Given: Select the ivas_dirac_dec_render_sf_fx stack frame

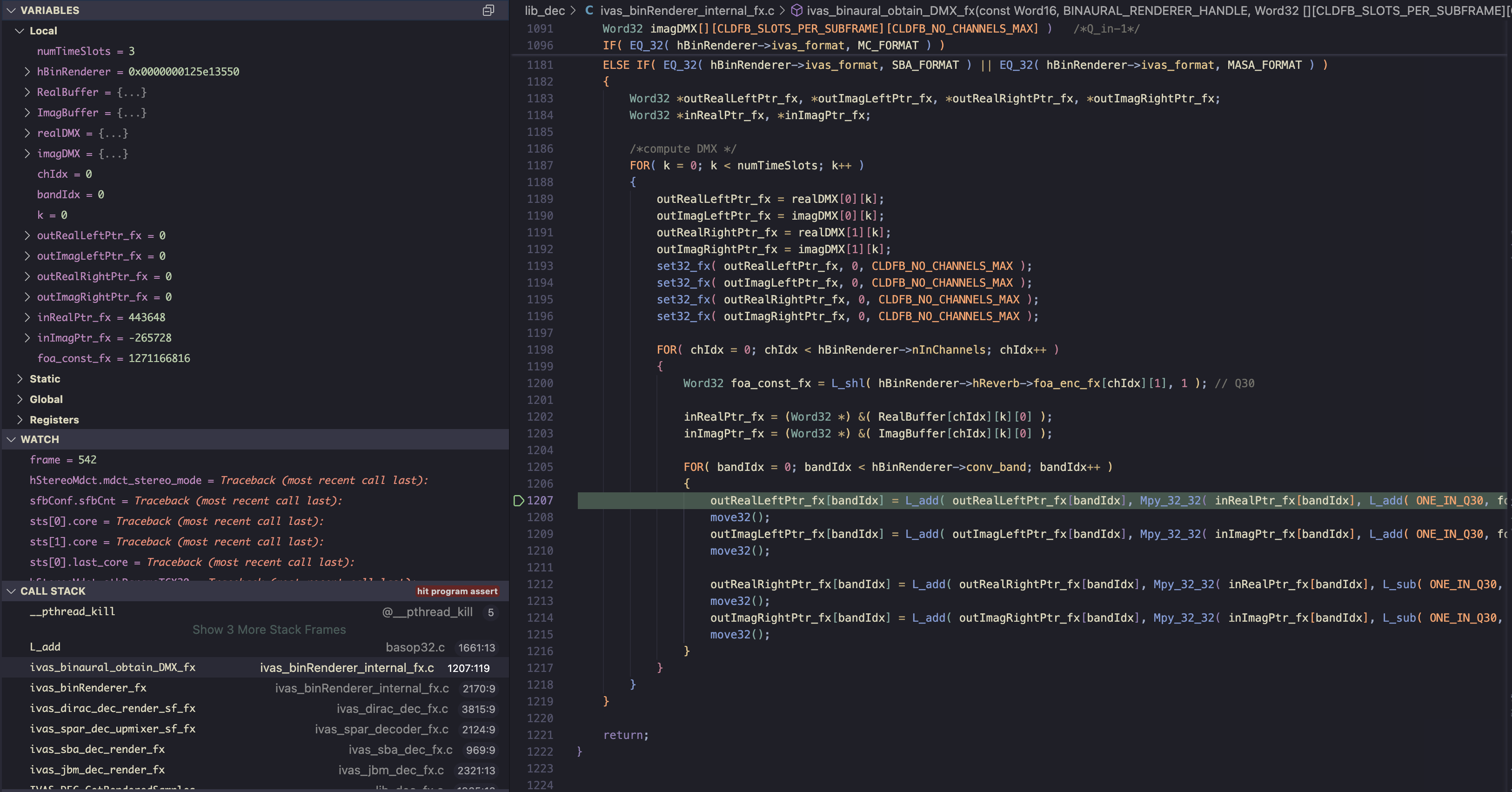Looking at the screenshot, I should [112, 708].
